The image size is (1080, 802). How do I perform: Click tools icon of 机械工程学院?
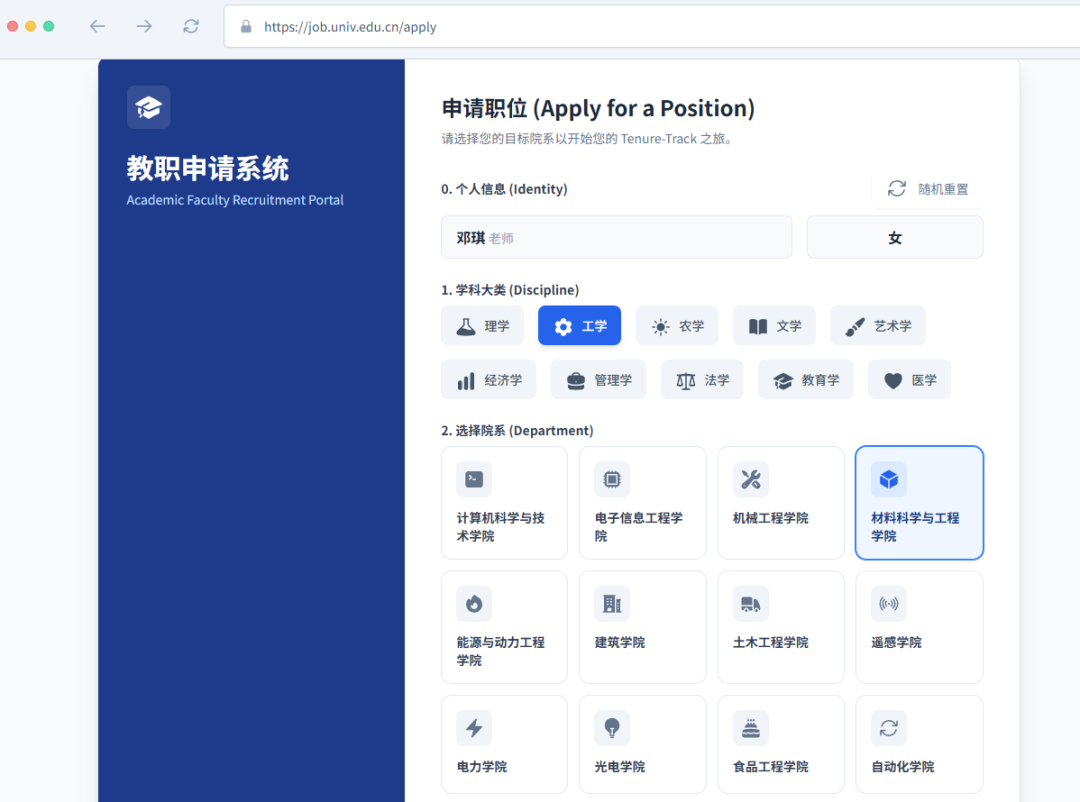click(751, 479)
